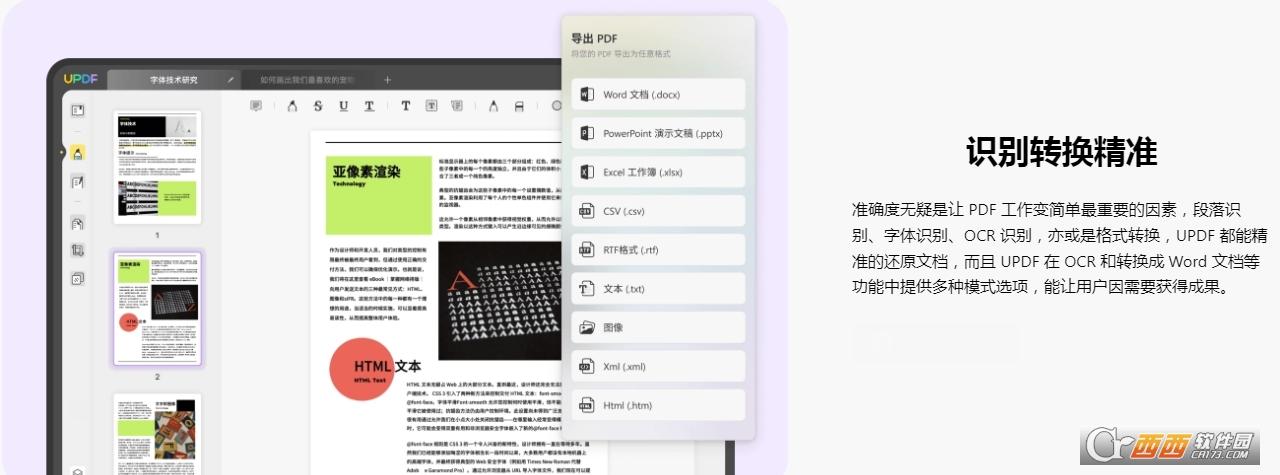
Task: Select the Crop Pages sidebar icon
Action: pyautogui.click(x=78, y=251)
